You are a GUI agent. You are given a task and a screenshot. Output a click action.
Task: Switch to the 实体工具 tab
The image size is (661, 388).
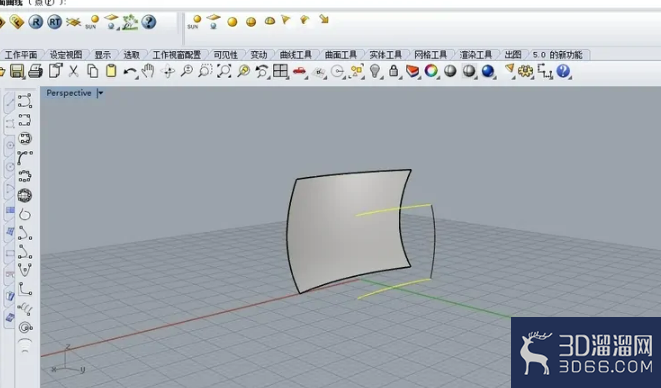385,55
